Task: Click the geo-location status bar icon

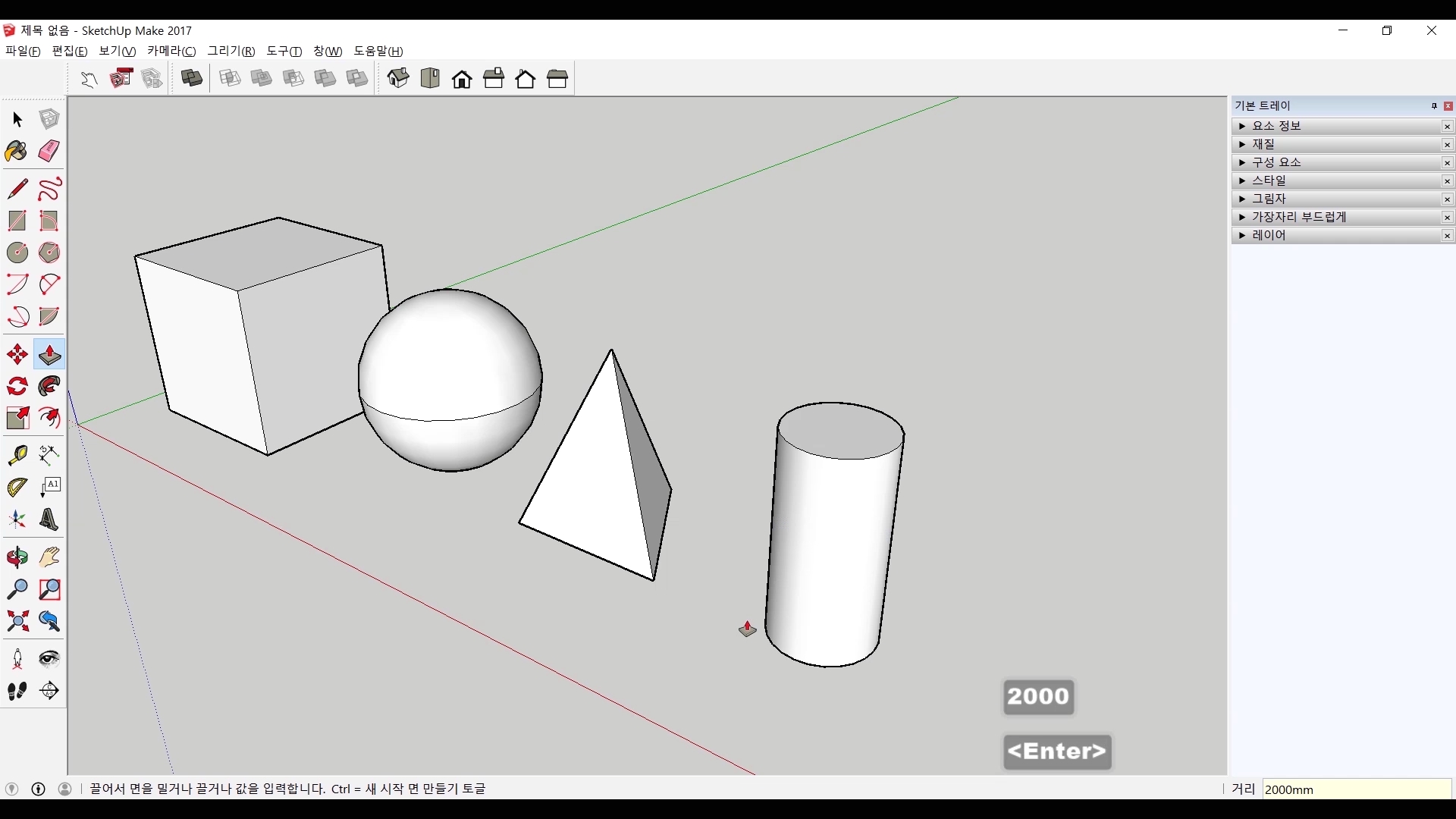Action: 11,789
